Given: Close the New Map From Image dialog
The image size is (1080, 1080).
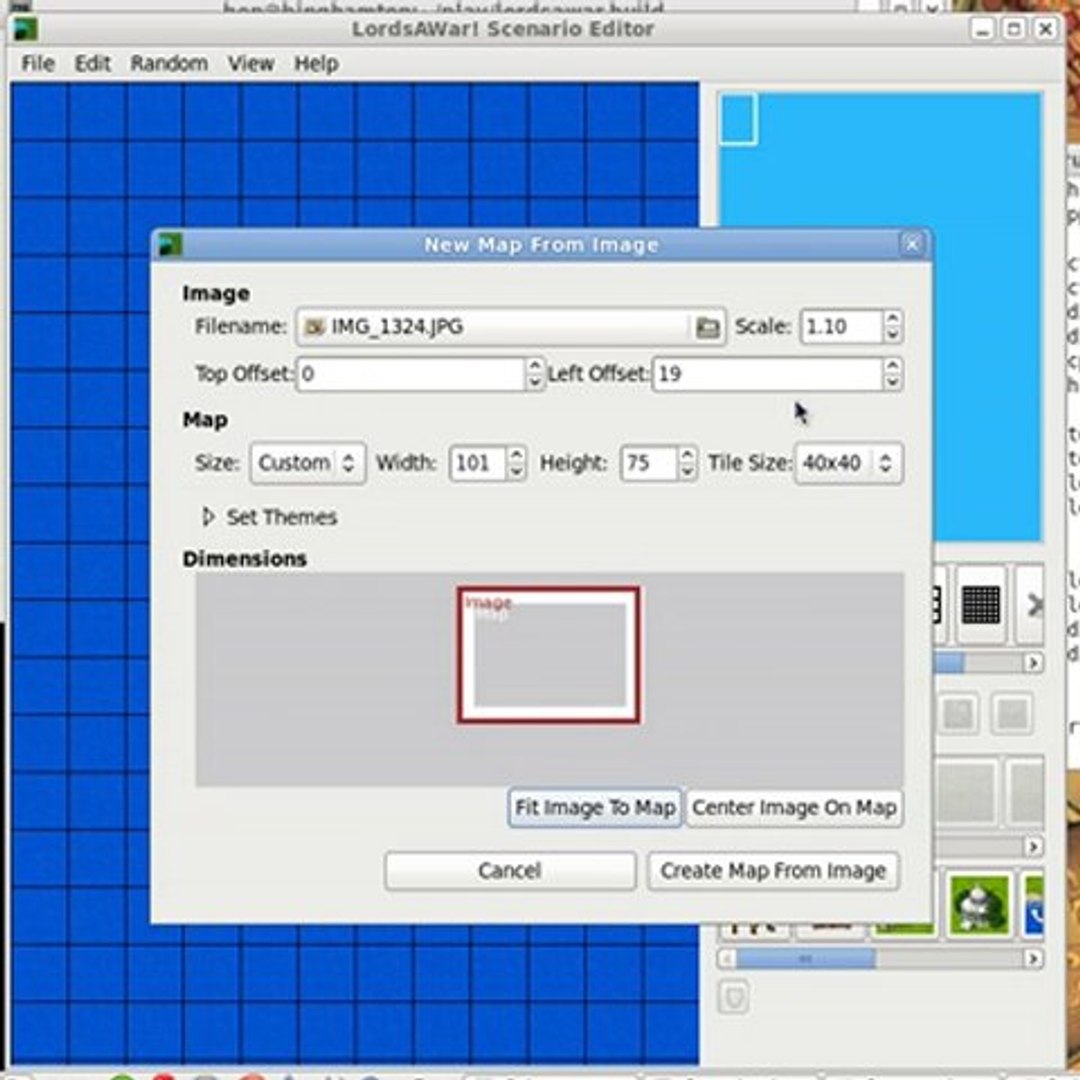Looking at the screenshot, I should click(913, 244).
